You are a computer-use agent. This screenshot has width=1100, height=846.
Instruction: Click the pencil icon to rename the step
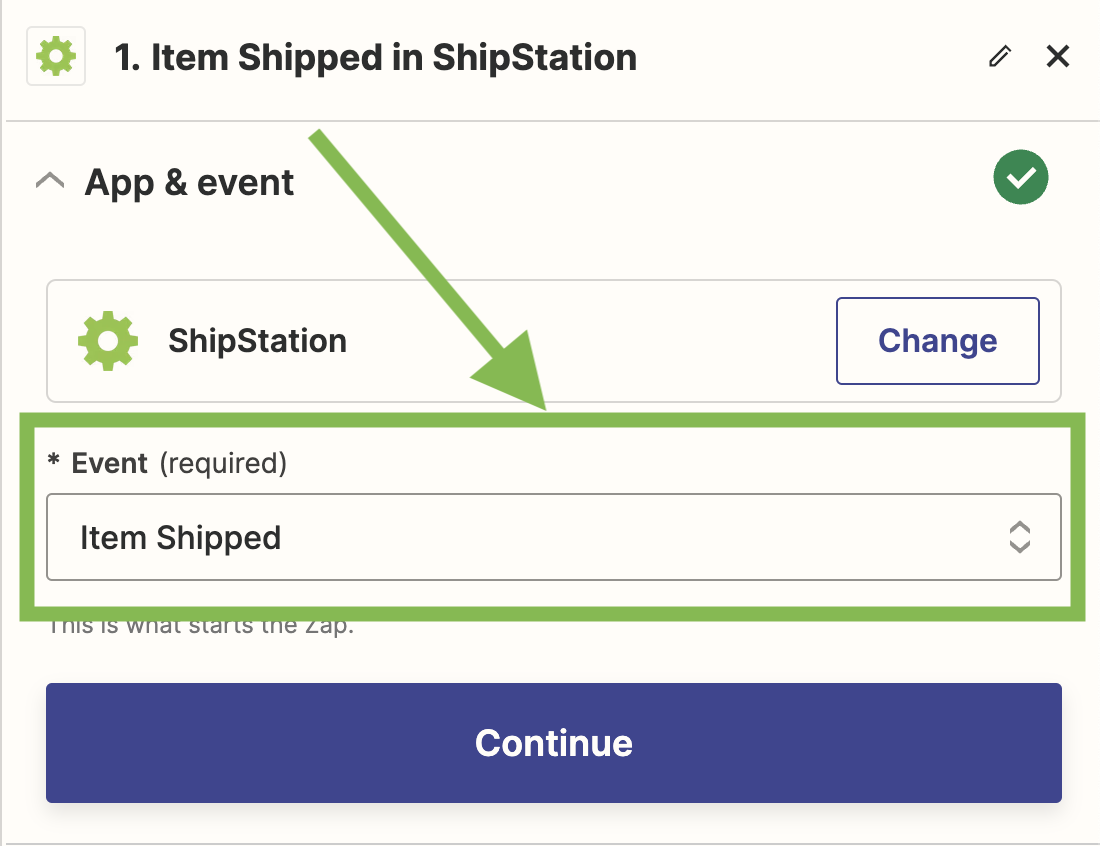click(999, 57)
